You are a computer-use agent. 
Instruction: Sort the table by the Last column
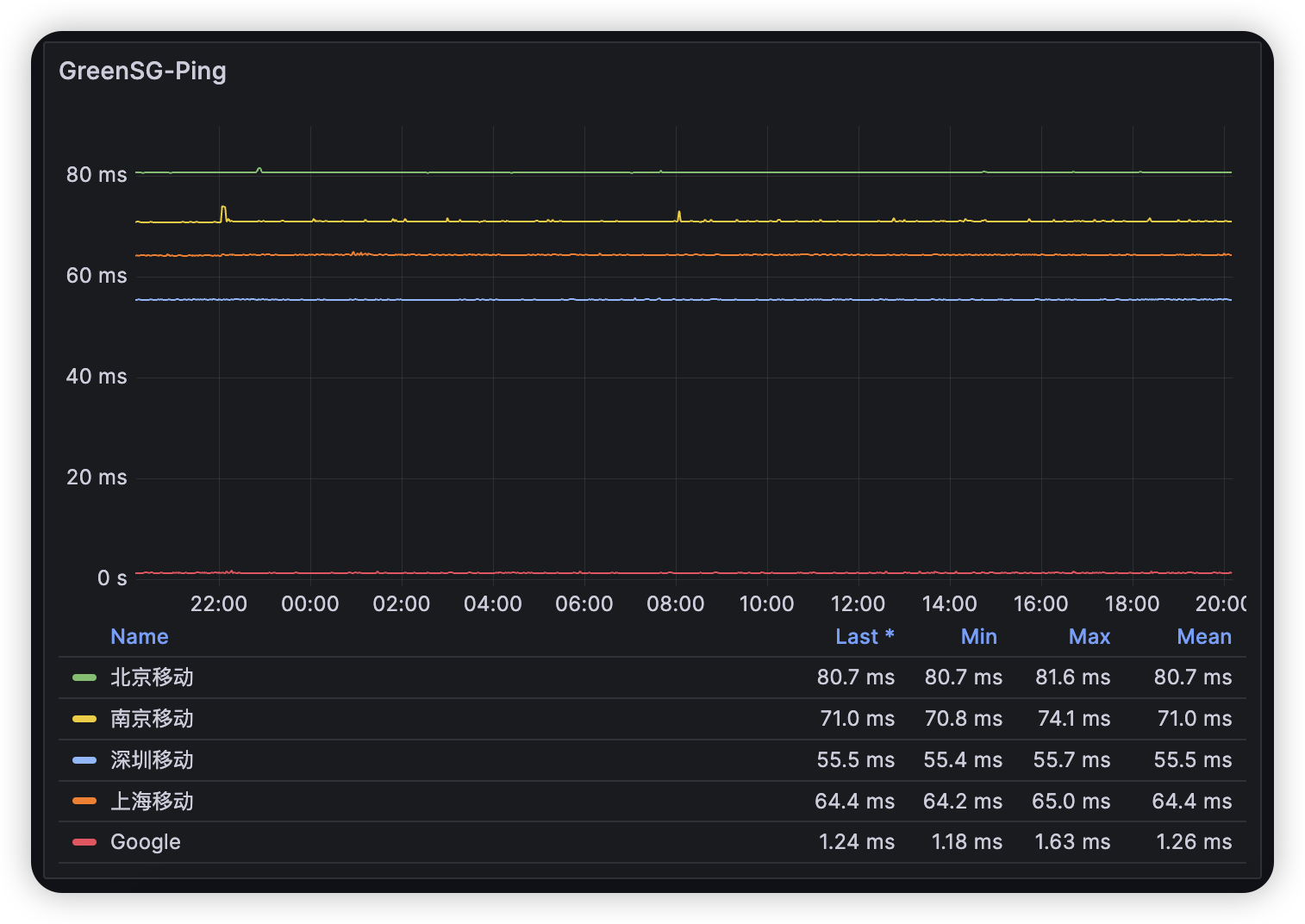click(865, 636)
